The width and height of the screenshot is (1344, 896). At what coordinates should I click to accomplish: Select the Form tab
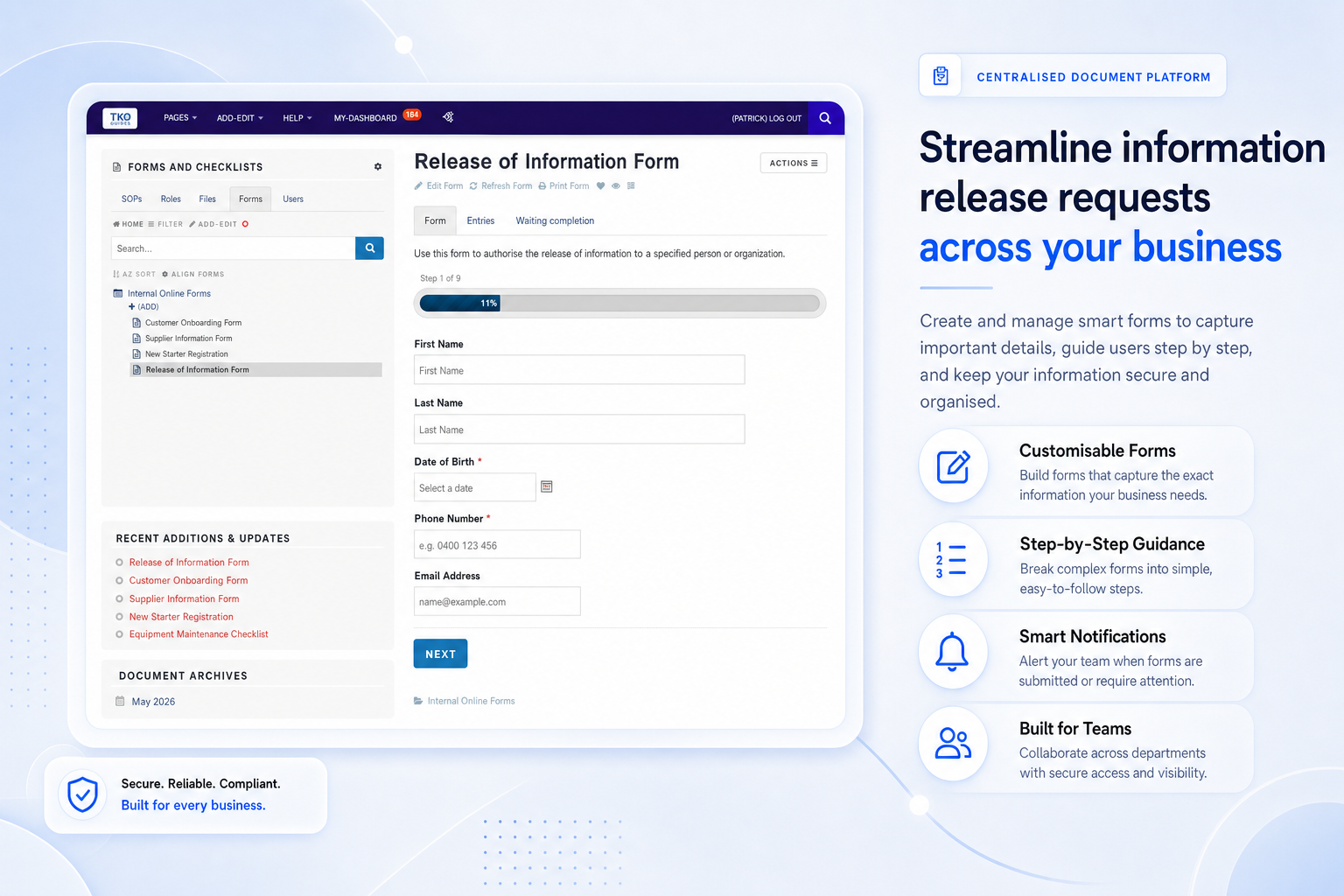coord(435,220)
